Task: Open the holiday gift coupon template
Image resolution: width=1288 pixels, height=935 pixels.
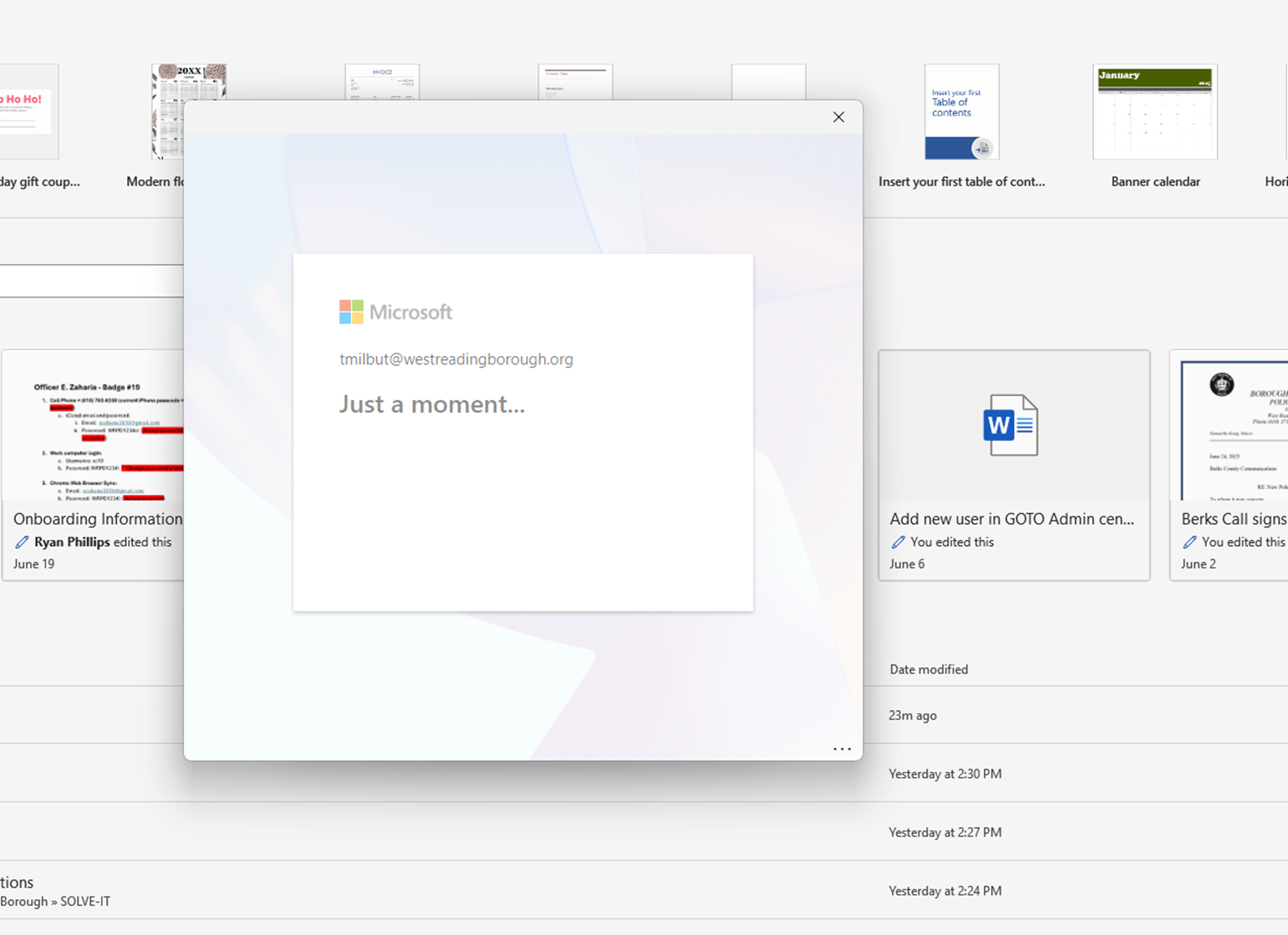Action: (x=29, y=112)
